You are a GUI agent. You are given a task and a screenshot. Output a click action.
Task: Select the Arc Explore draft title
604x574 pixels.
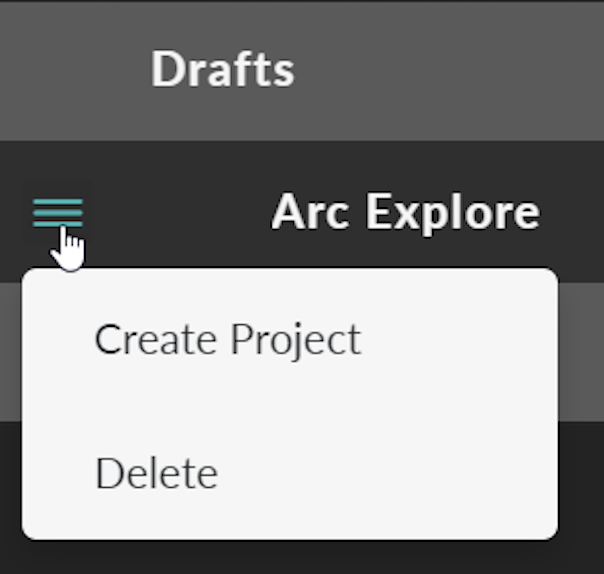[x=406, y=212]
